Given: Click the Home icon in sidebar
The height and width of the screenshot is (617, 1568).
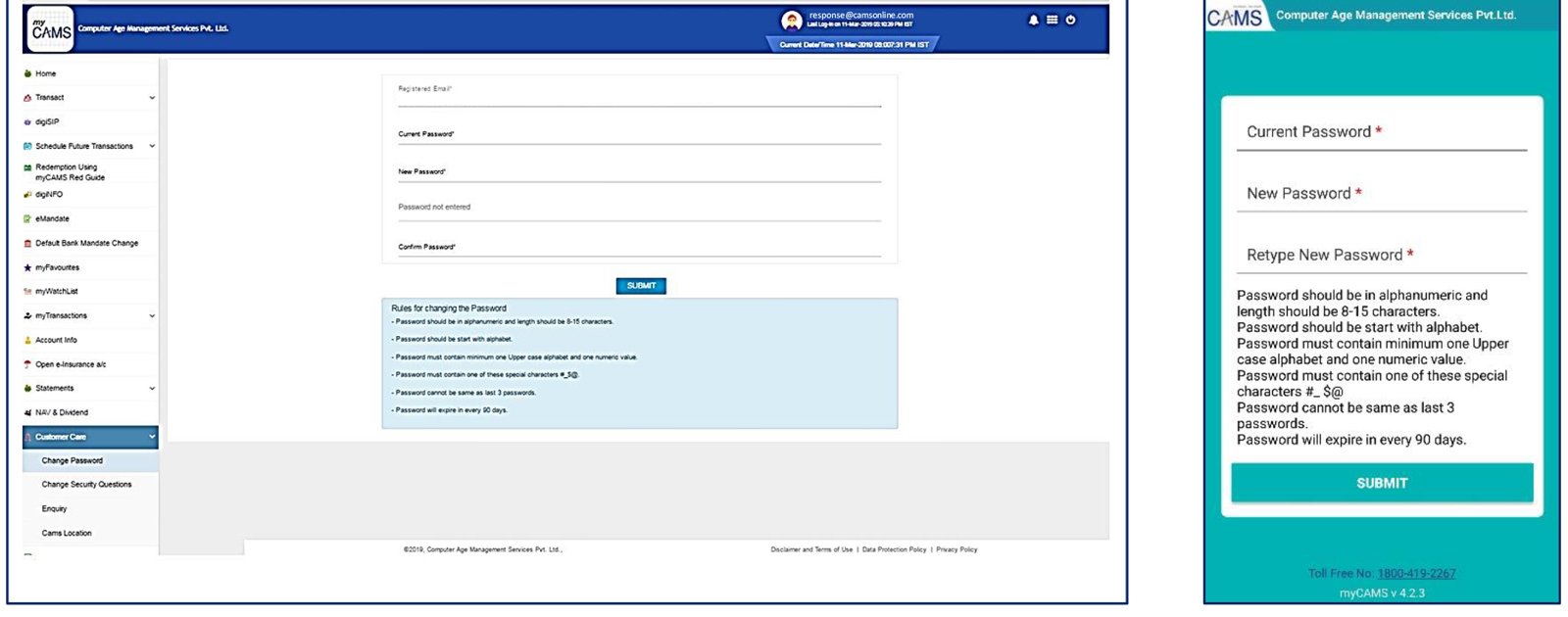Looking at the screenshot, I should coord(27,73).
